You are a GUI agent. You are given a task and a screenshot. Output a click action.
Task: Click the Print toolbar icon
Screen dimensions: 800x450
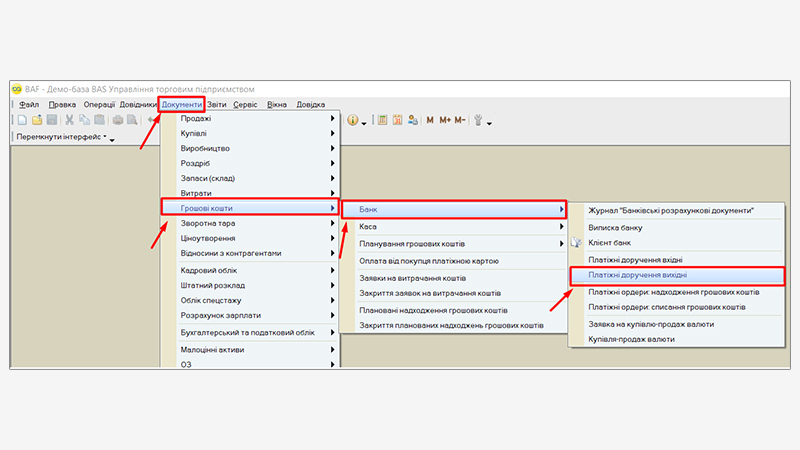118,120
